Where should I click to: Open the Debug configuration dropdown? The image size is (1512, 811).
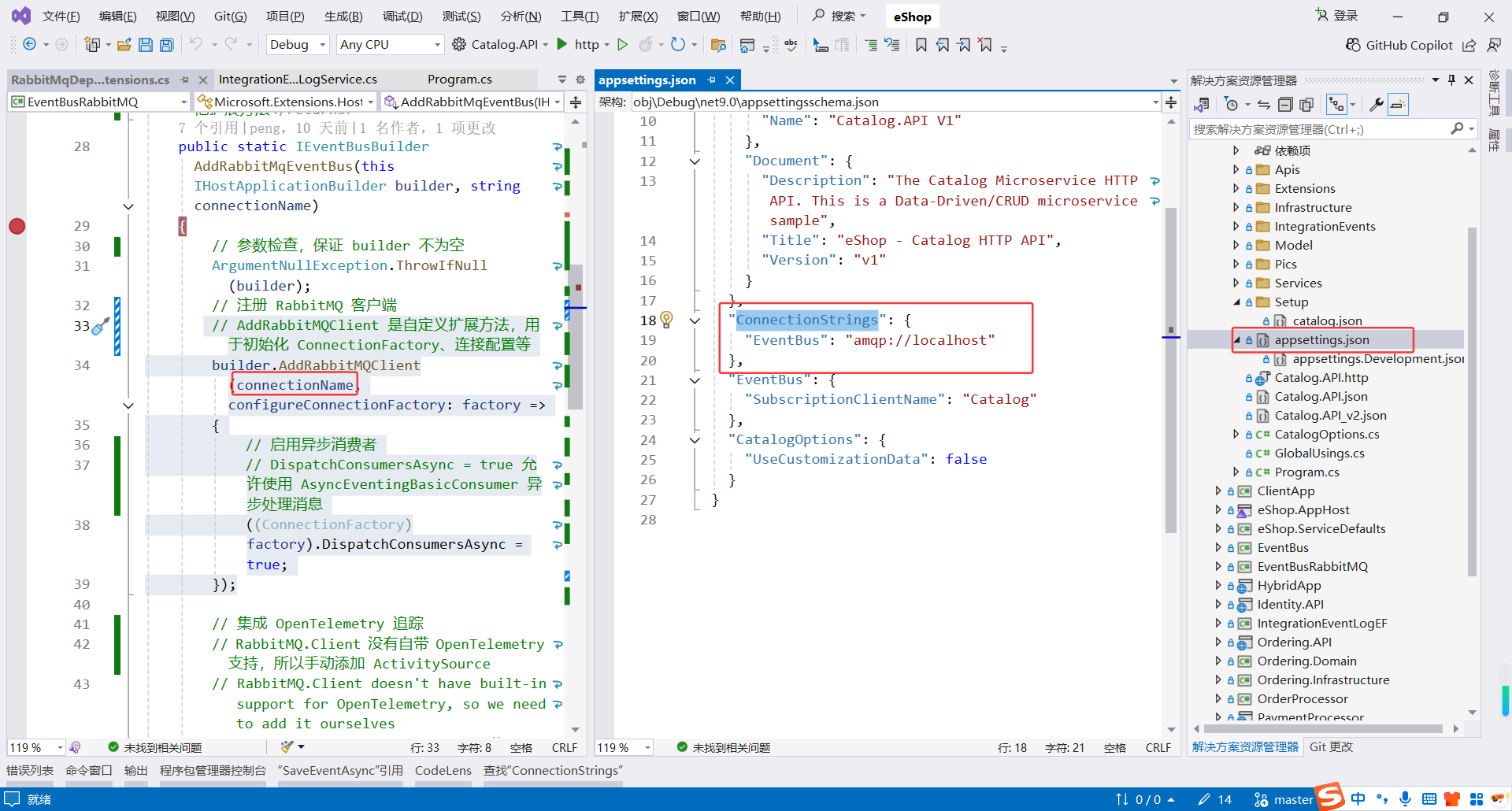[298, 45]
